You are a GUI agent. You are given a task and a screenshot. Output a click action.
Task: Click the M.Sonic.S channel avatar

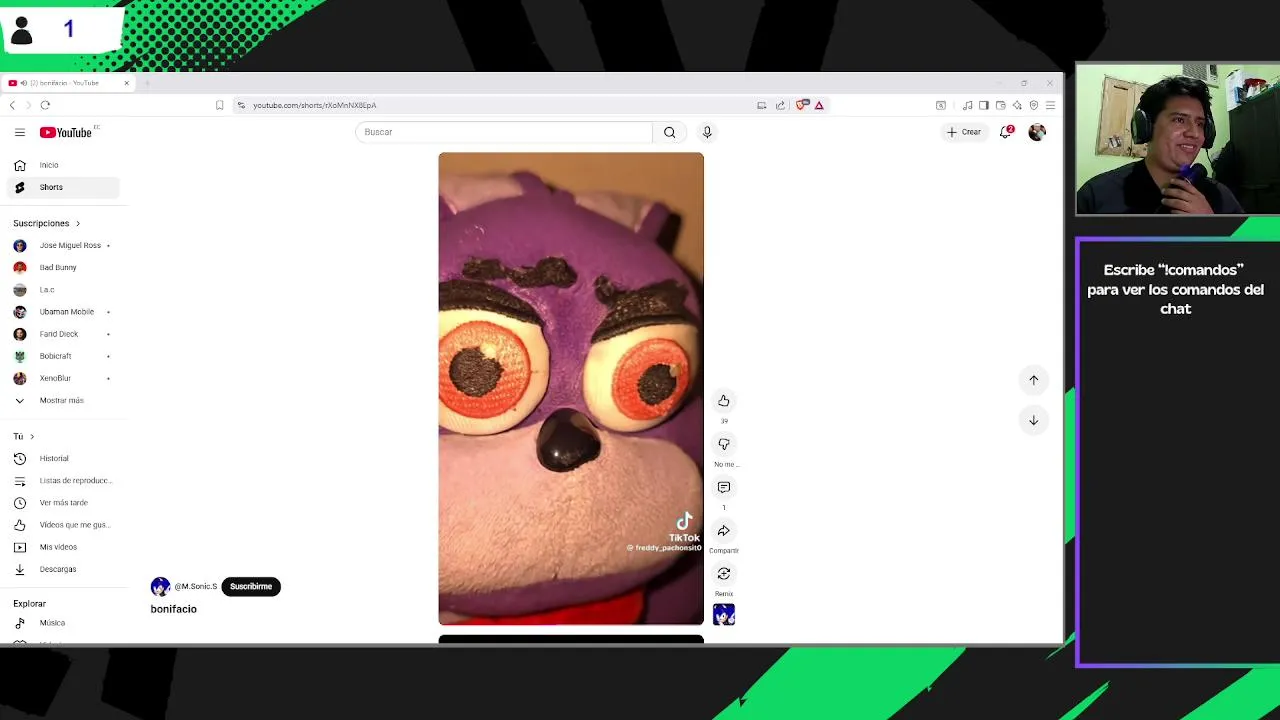160,586
